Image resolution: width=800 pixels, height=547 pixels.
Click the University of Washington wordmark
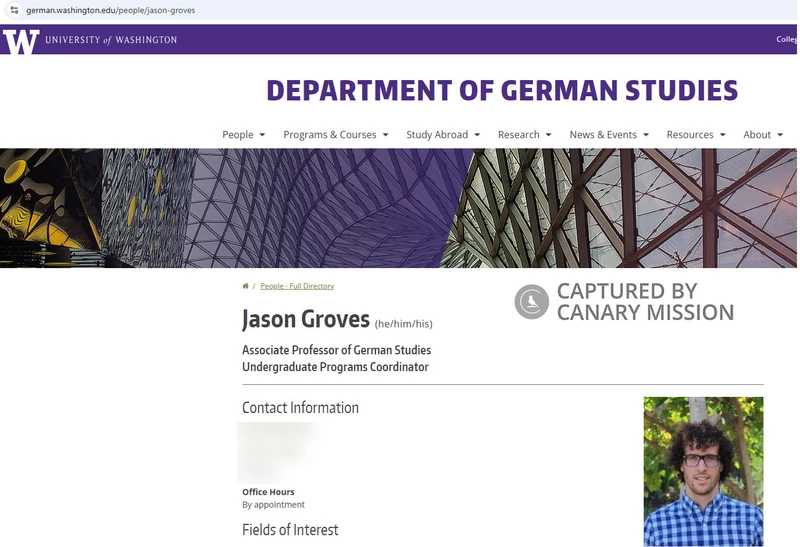[x=110, y=40]
